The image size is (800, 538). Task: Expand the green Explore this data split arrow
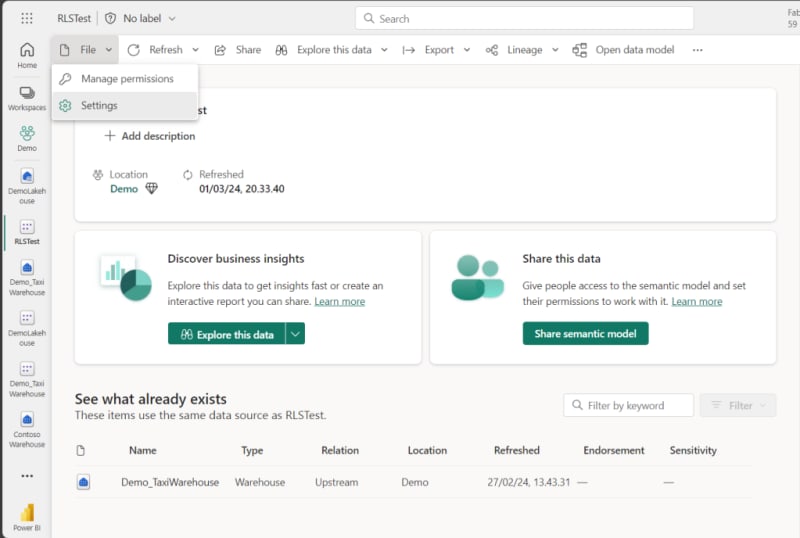[295, 334]
